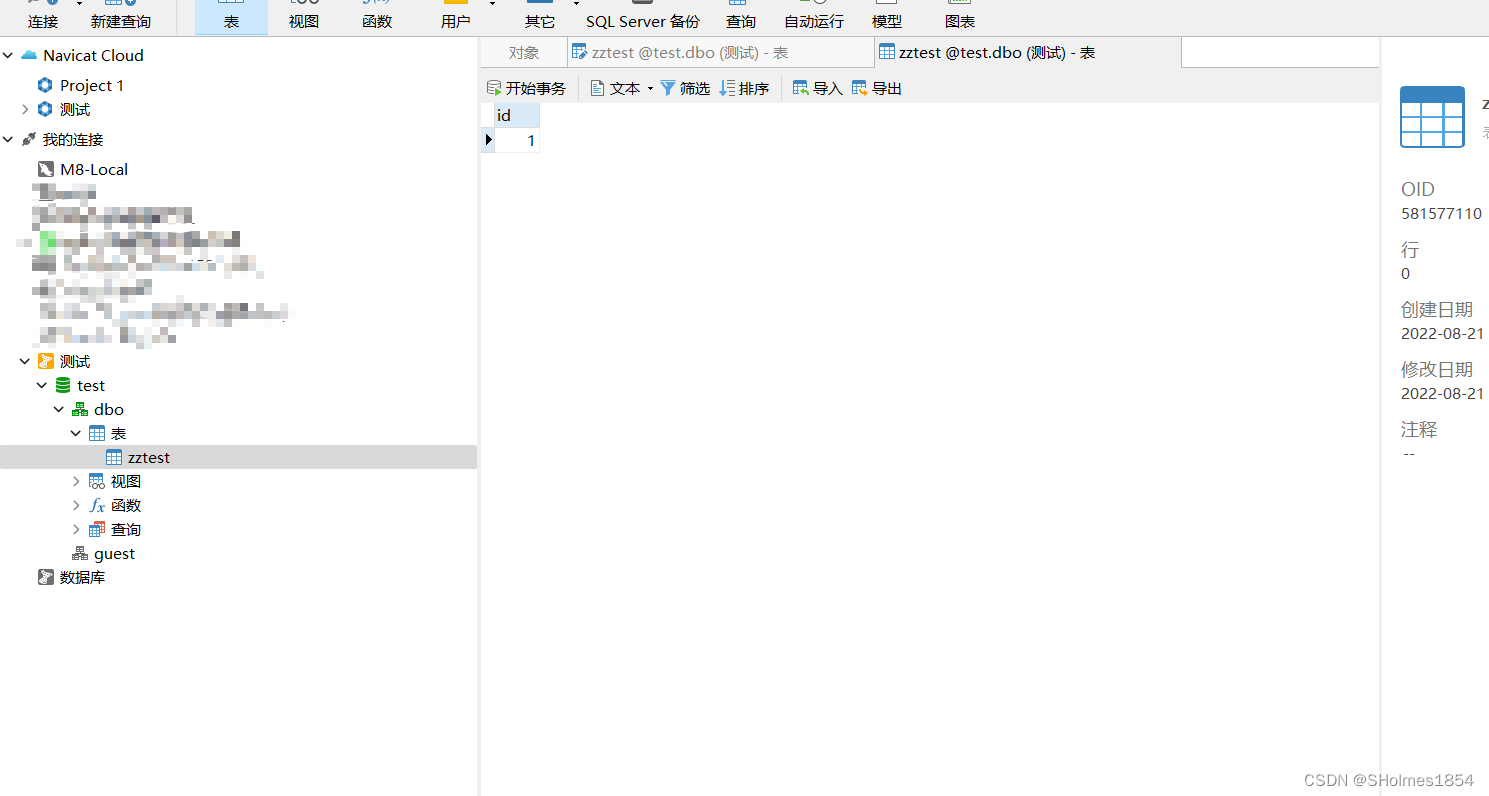The width and height of the screenshot is (1489, 796).
Task: Open dropdown arrow next to 用户
Action: (492, 4)
